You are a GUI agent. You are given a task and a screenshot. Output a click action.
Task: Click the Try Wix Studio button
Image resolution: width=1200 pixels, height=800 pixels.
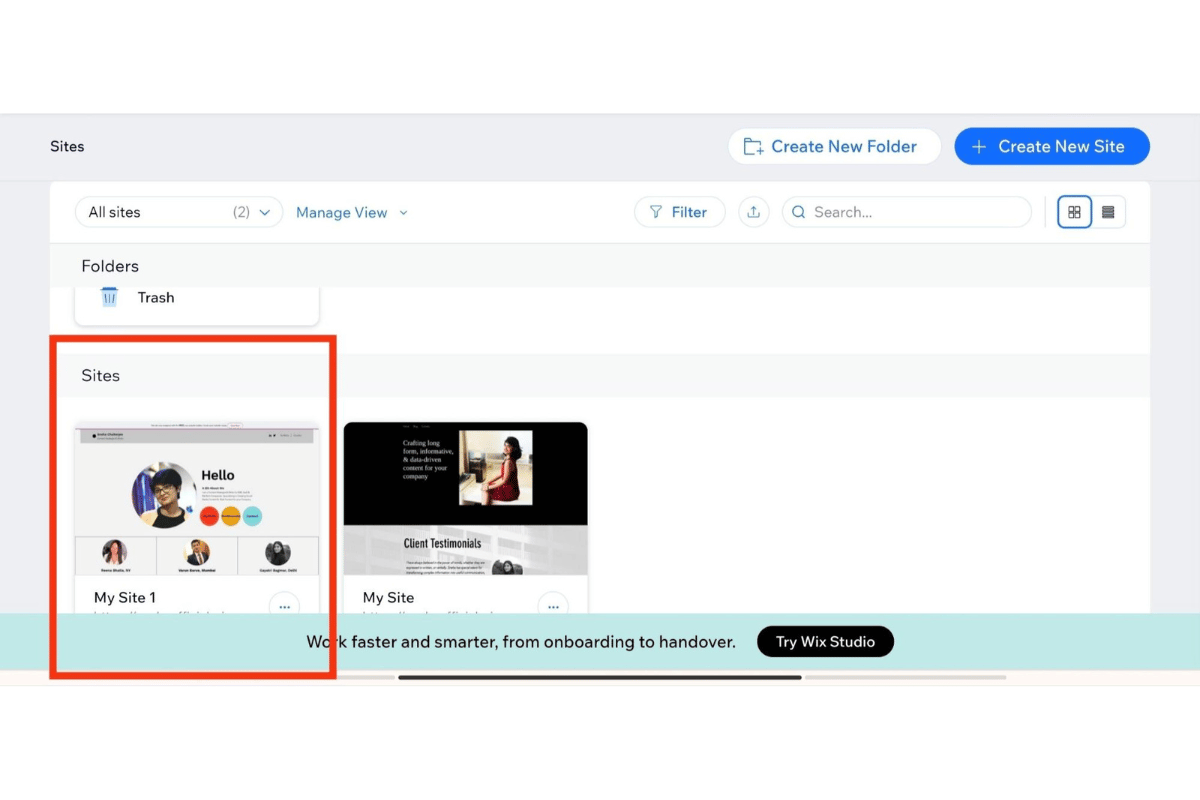(825, 642)
